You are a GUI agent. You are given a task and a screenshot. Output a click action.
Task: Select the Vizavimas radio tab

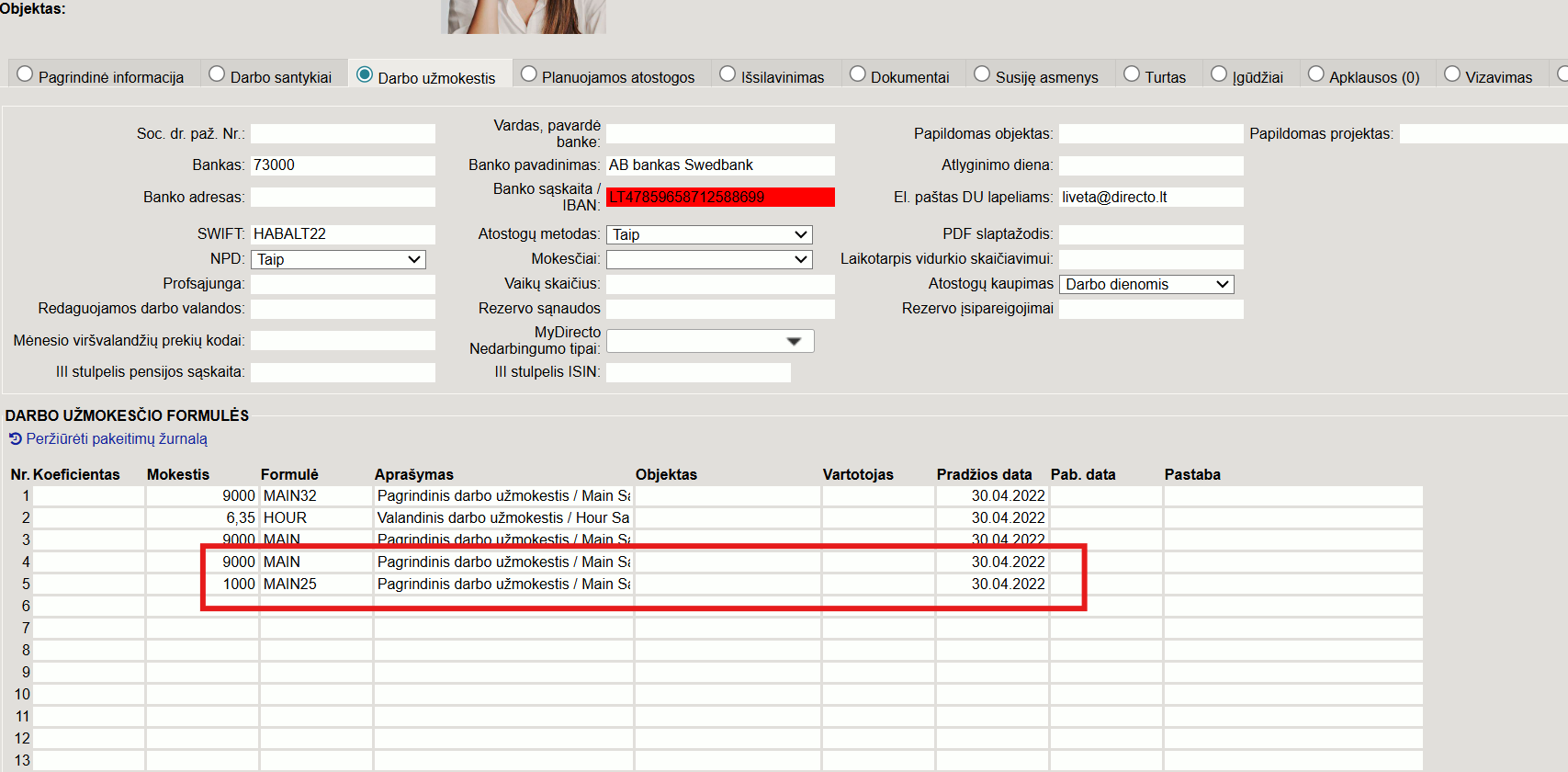pos(1452,74)
